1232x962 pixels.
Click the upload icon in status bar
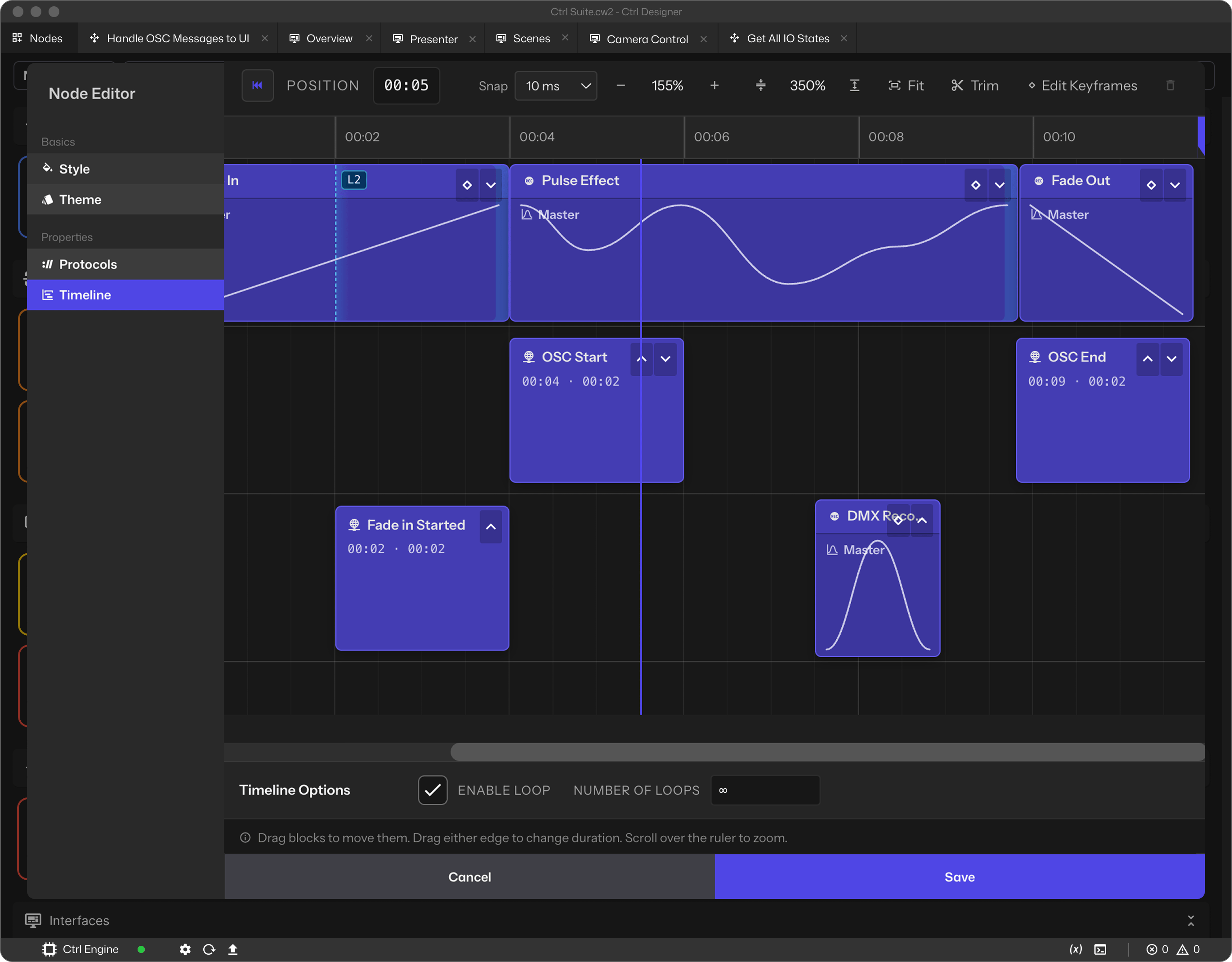pos(233,949)
